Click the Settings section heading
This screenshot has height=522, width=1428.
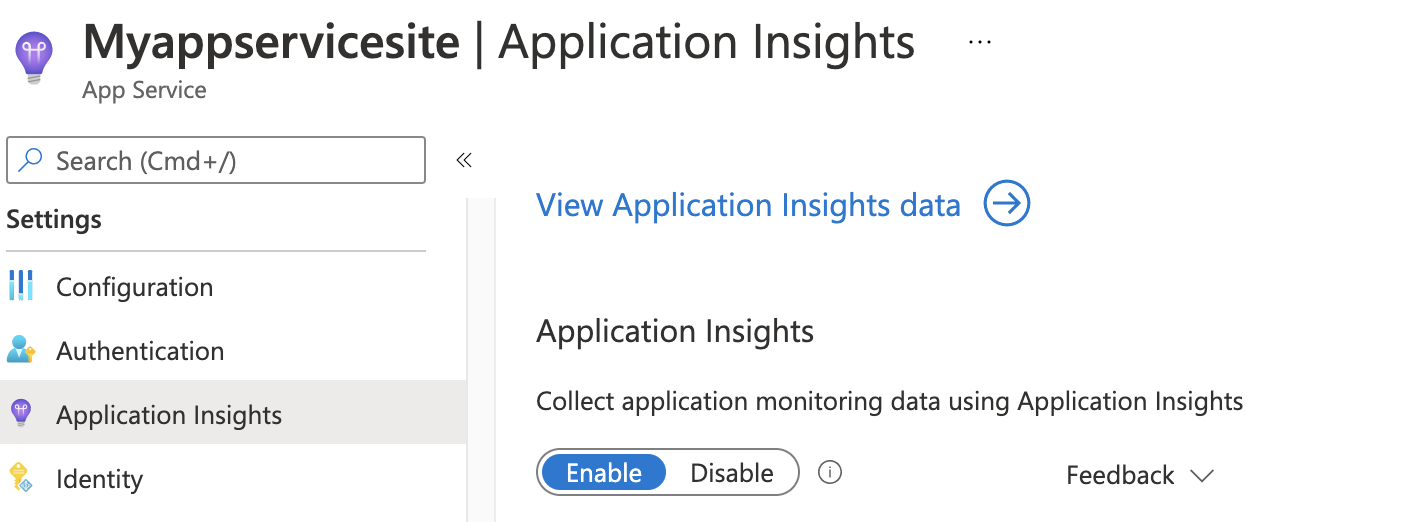coord(54,219)
